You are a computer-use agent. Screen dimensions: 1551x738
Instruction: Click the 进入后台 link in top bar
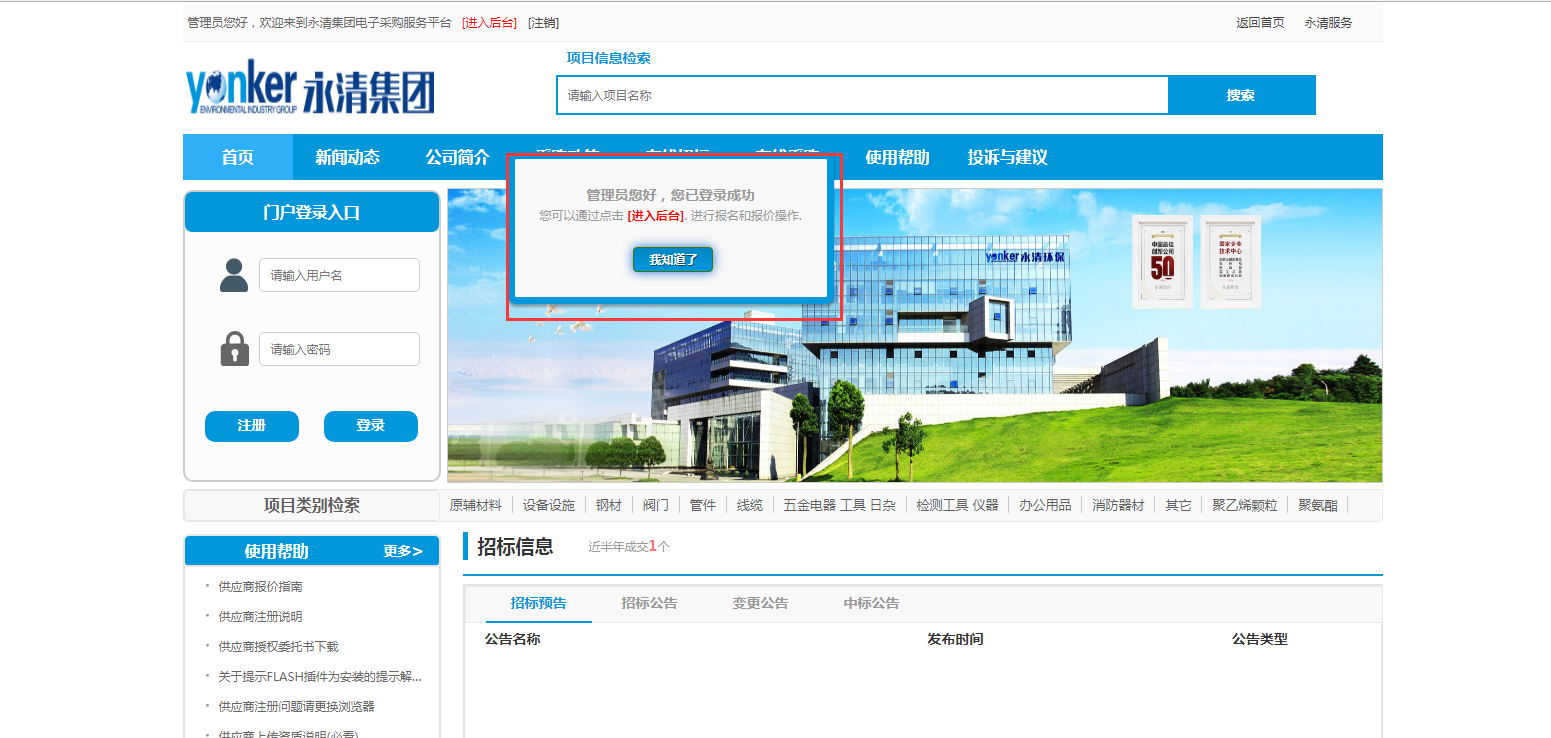489,23
